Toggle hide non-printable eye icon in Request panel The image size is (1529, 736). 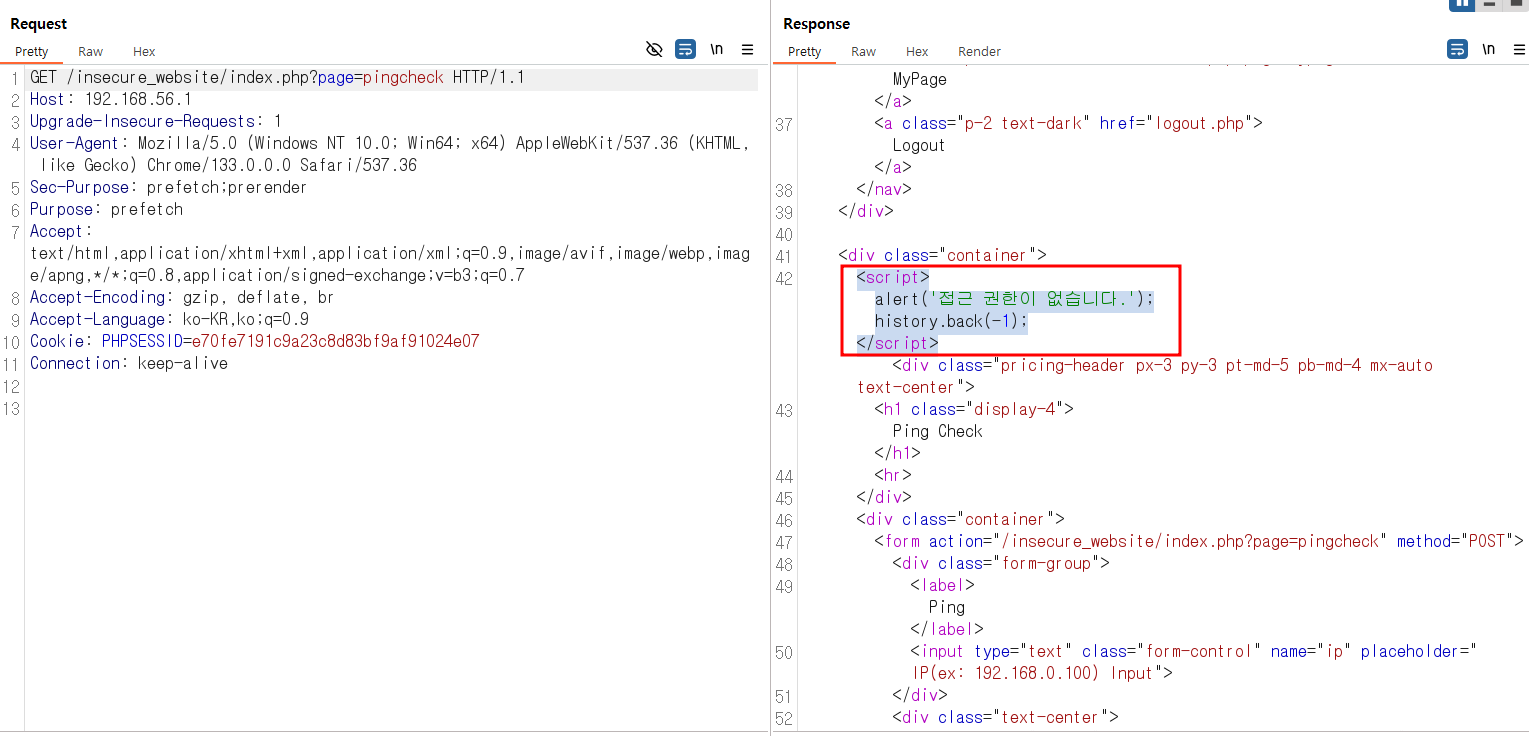(x=655, y=49)
